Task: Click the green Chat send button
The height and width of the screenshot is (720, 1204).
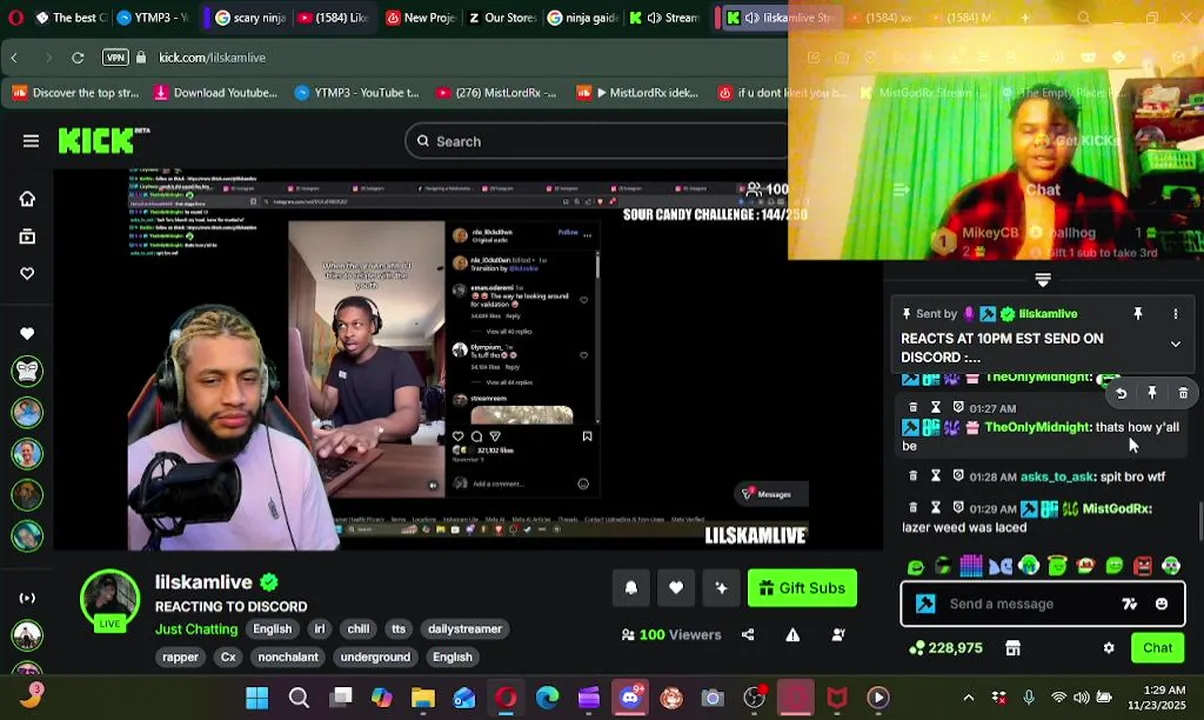Action: tap(1157, 648)
